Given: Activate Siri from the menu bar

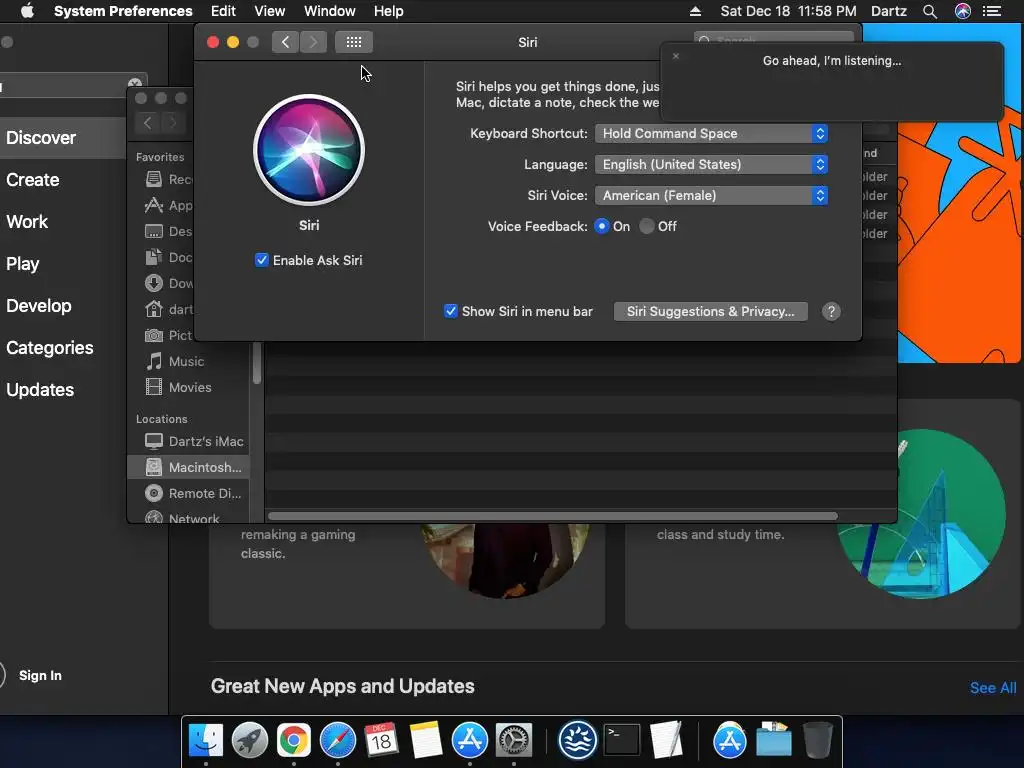Looking at the screenshot, I should [963, 11].
